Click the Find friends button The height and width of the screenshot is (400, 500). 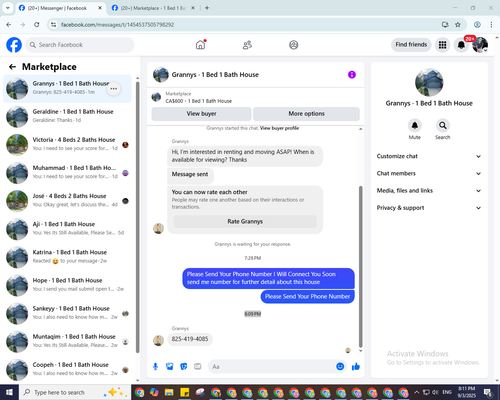(411, 45)
